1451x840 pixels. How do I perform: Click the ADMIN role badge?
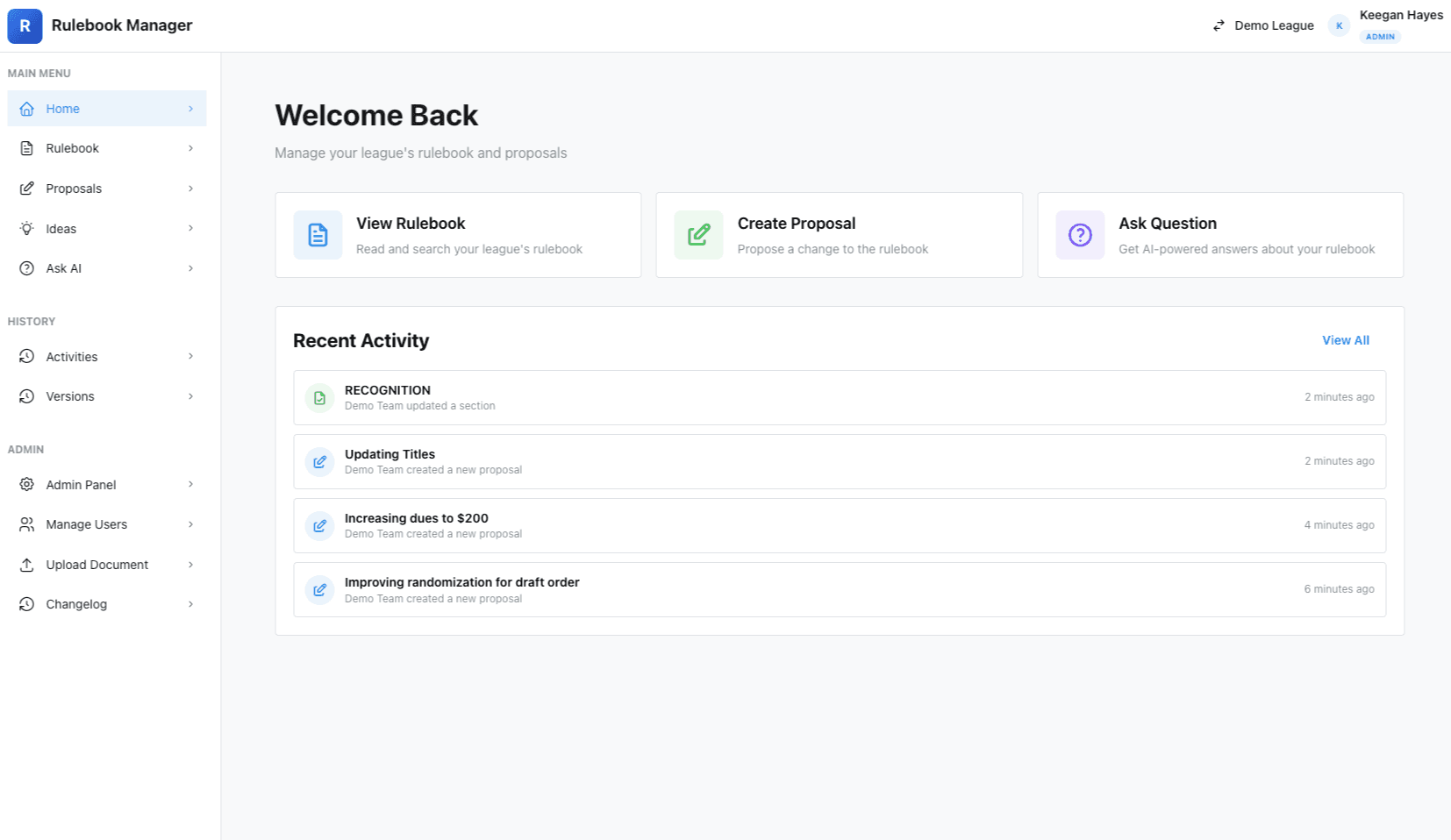[x=1380, y=36]
